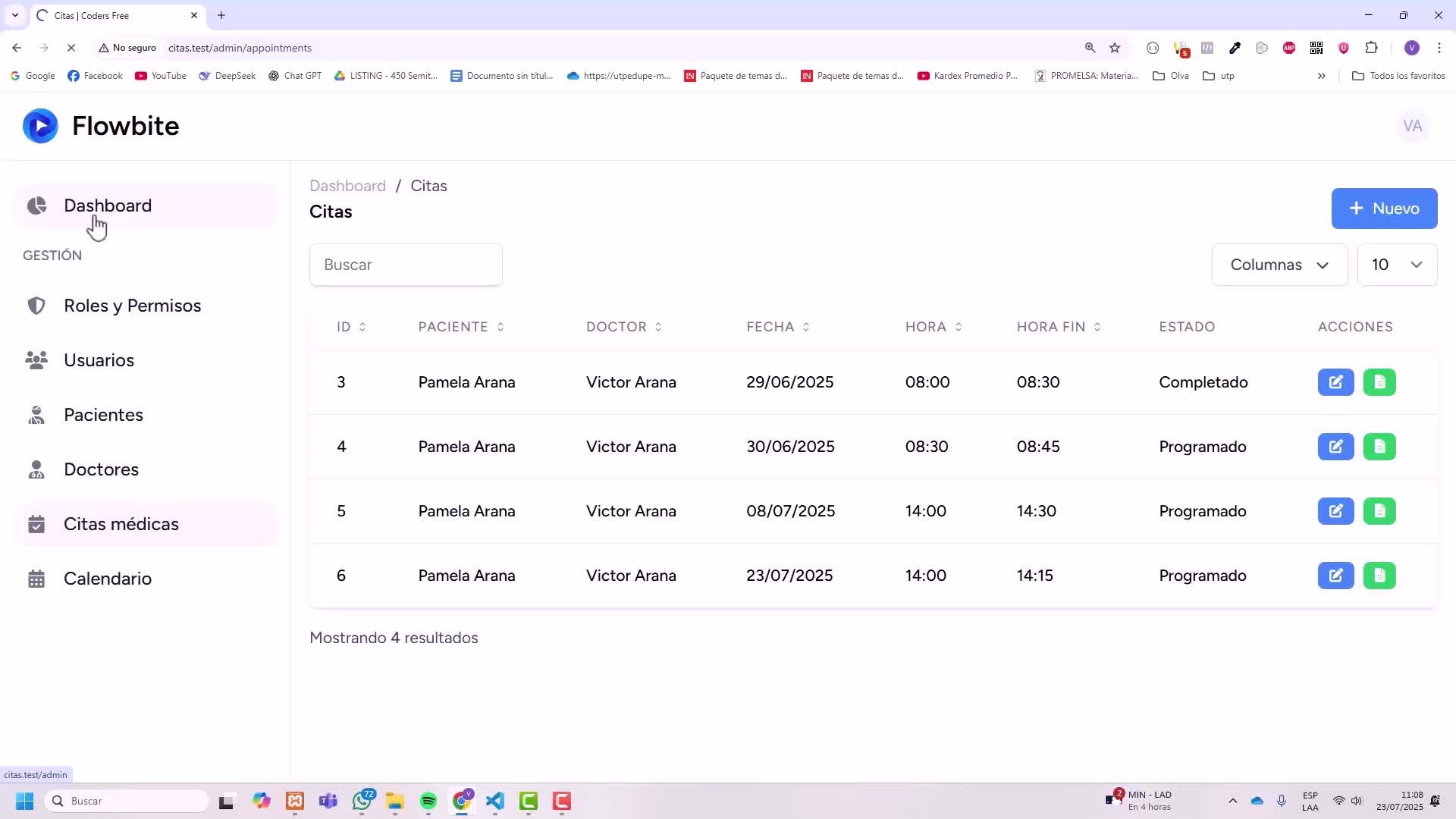Open Windows Start menu
The height and width of the screenshot is (819, 1456).
tap(25, 801)
